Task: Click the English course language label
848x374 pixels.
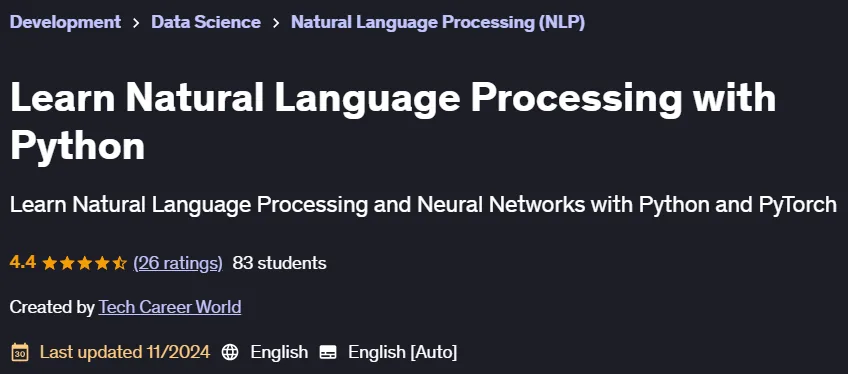Action: pos(279,352)
